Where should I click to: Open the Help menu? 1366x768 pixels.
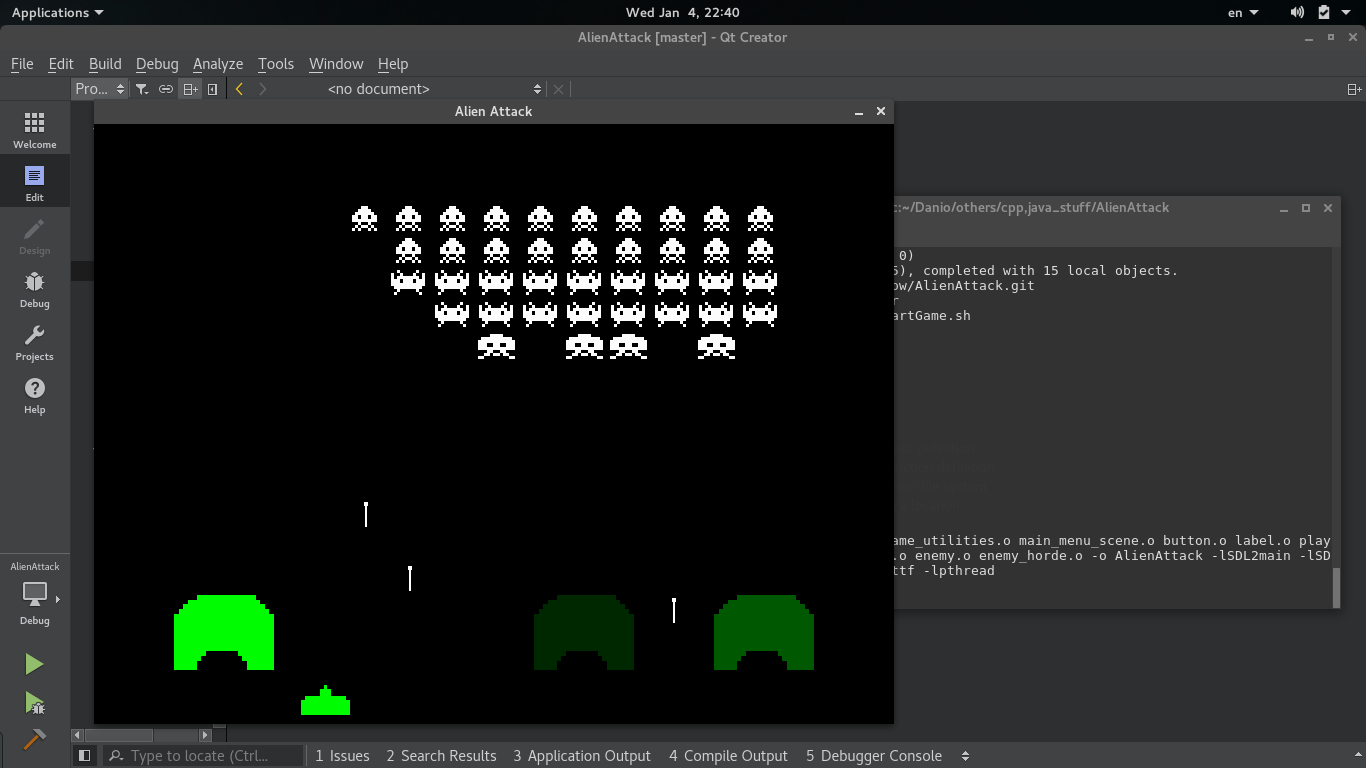(393, 63)
